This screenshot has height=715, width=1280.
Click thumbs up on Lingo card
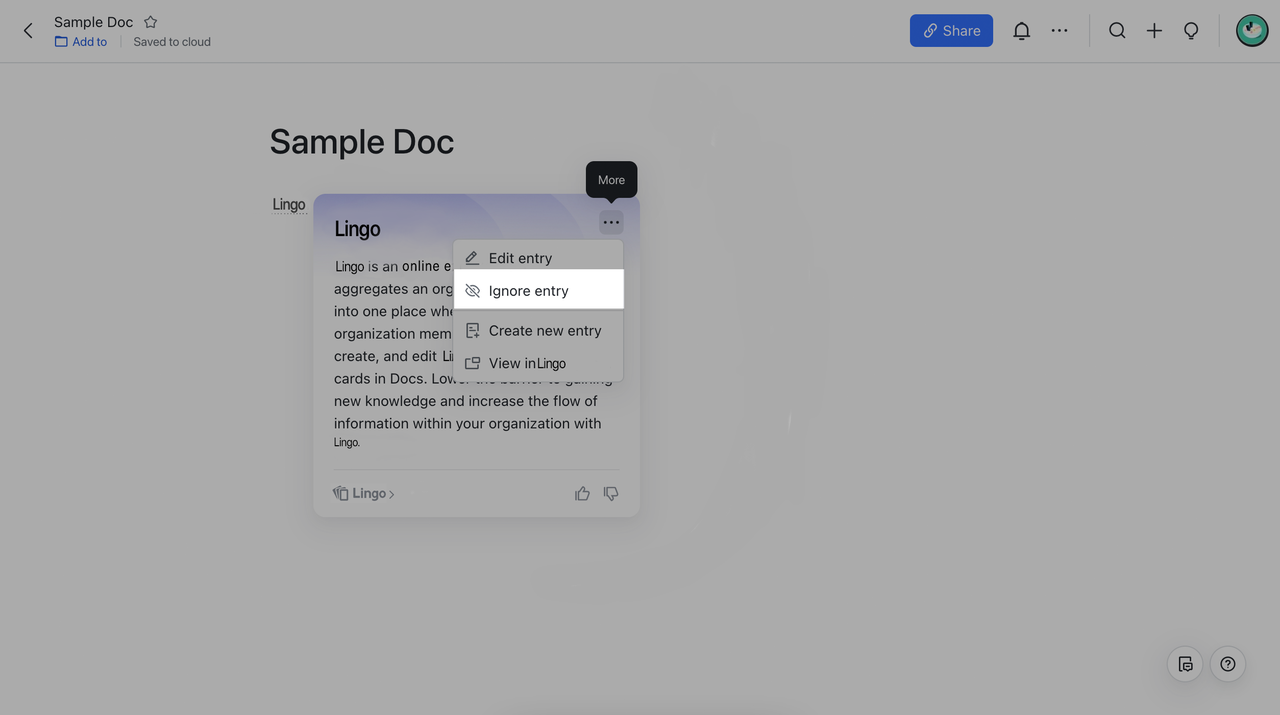click(582, 493)
